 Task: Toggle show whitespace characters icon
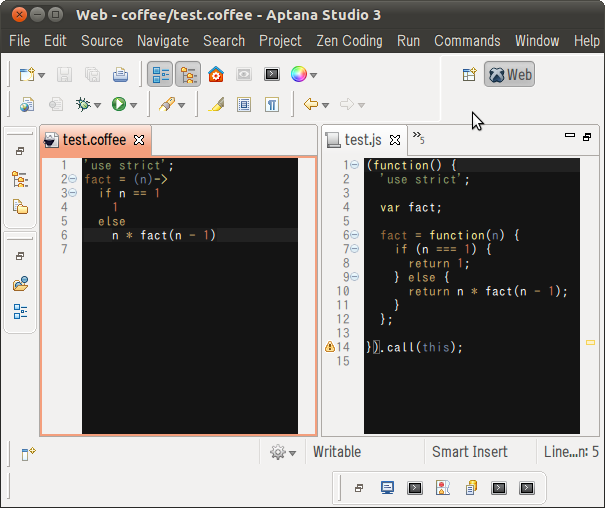pyautogui.click(x=272, y=105)
